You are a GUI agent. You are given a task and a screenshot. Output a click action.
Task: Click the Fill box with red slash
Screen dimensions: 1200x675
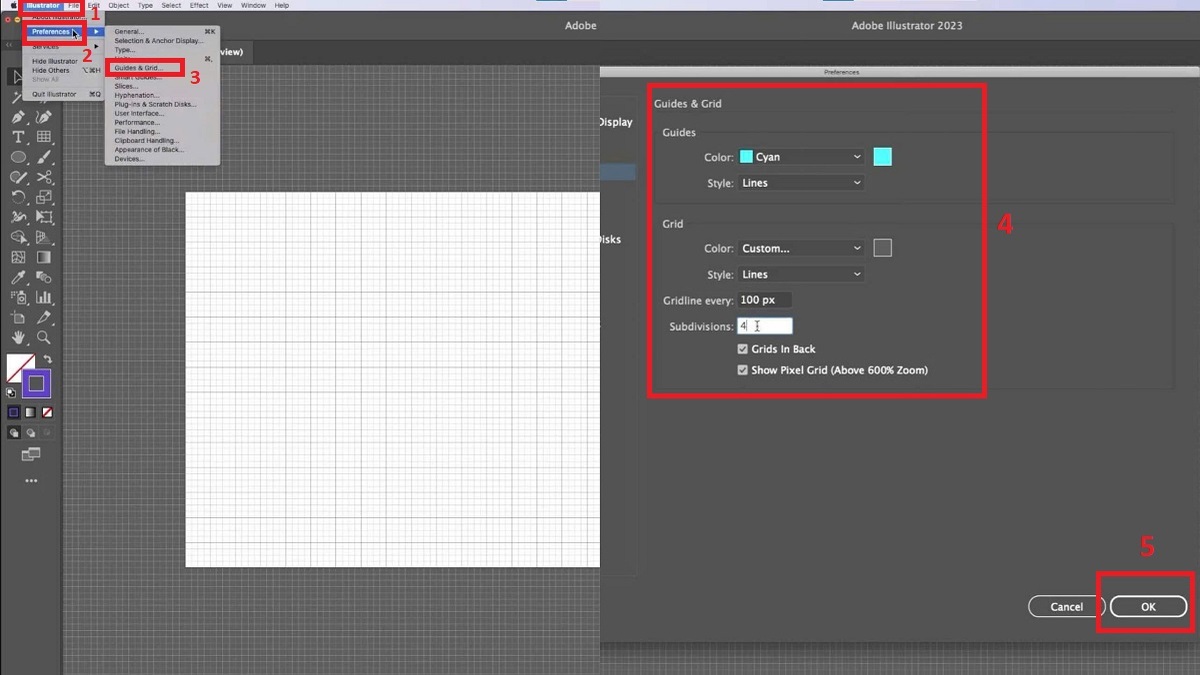point(20,367)
